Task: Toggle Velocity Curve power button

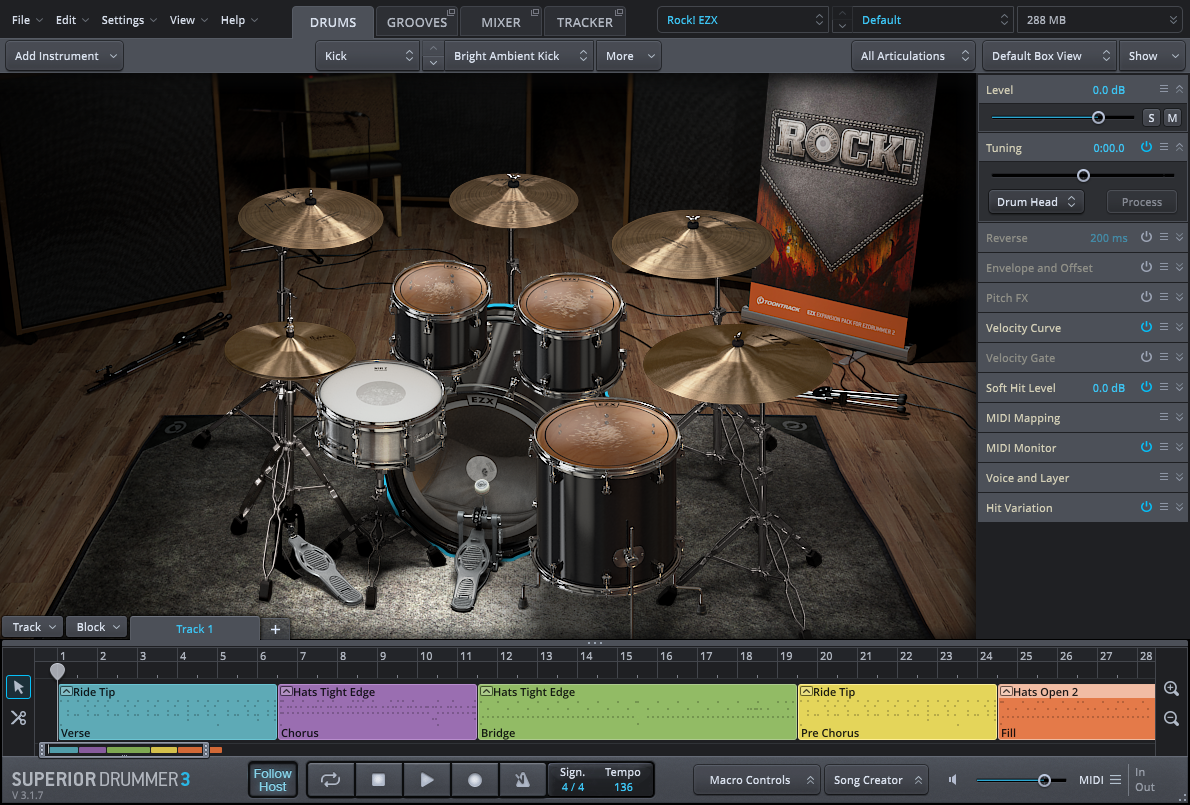Action: (1146, 327)
